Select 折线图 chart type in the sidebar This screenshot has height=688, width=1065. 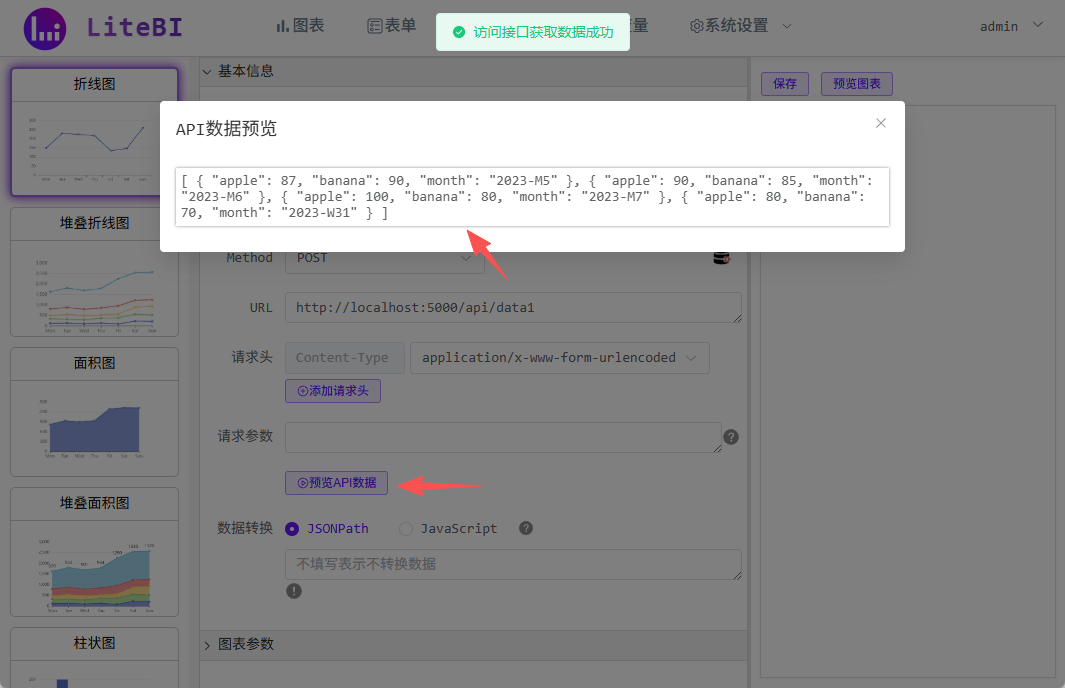[93, 84]
